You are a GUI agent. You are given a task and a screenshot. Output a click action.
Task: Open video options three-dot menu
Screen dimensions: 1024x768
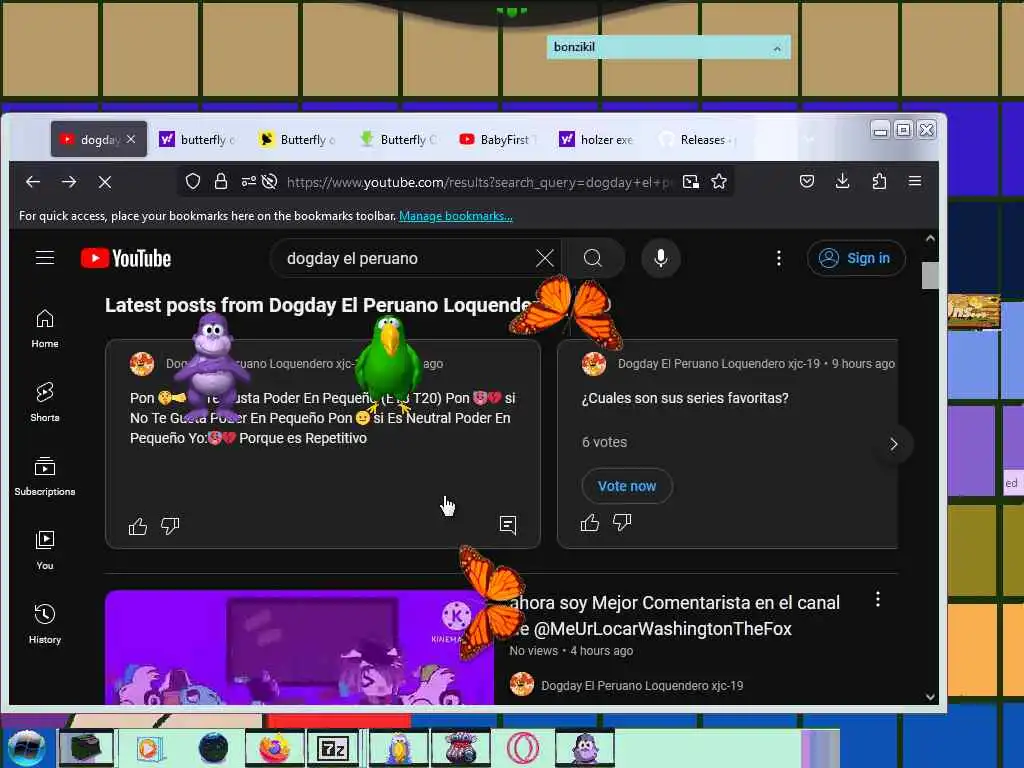[x=878, y=599]
